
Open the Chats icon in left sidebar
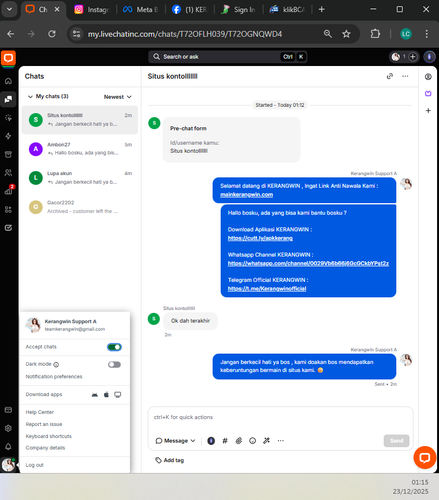pos(8,99)
